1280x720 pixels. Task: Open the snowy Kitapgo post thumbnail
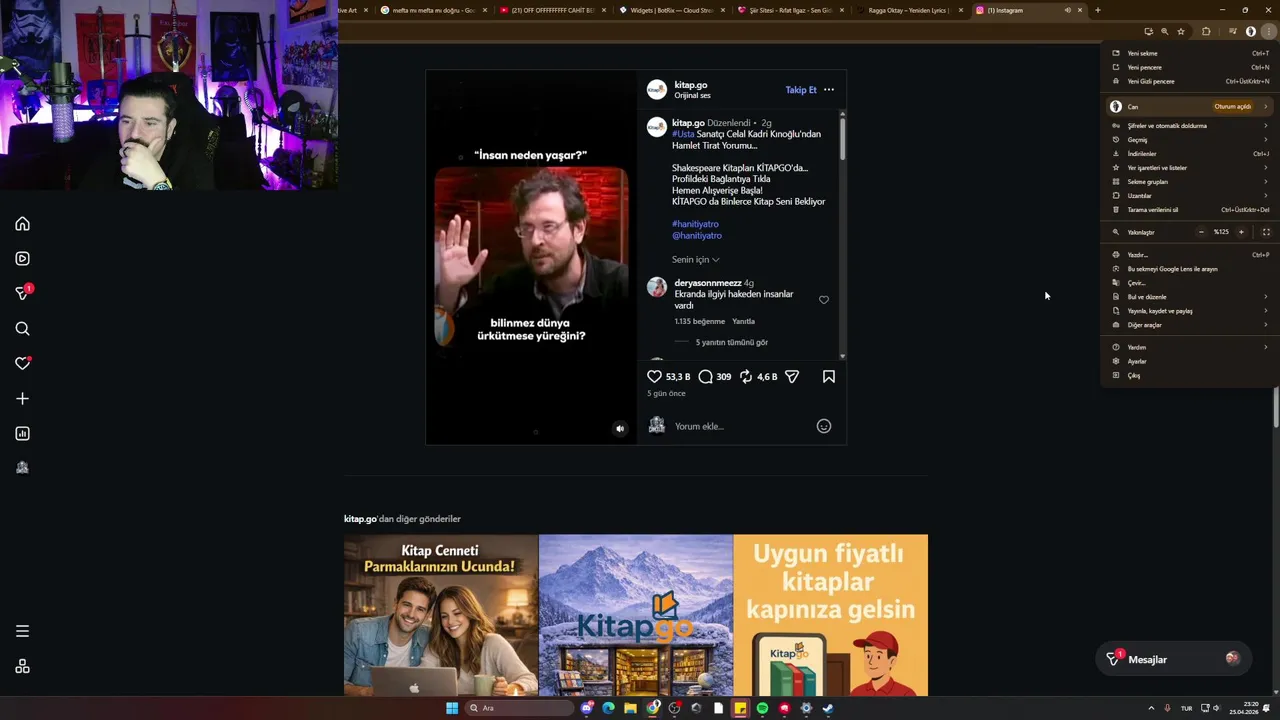tap(636, 615)
